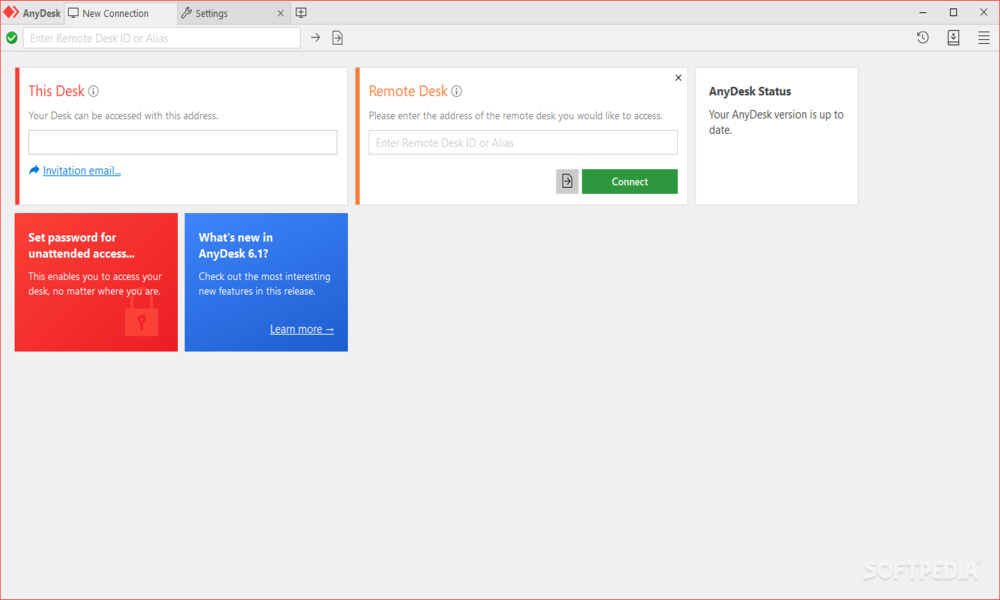Switch to the Settings tab
This screenshot has width=1000, height=600.
tap(211, 14)
